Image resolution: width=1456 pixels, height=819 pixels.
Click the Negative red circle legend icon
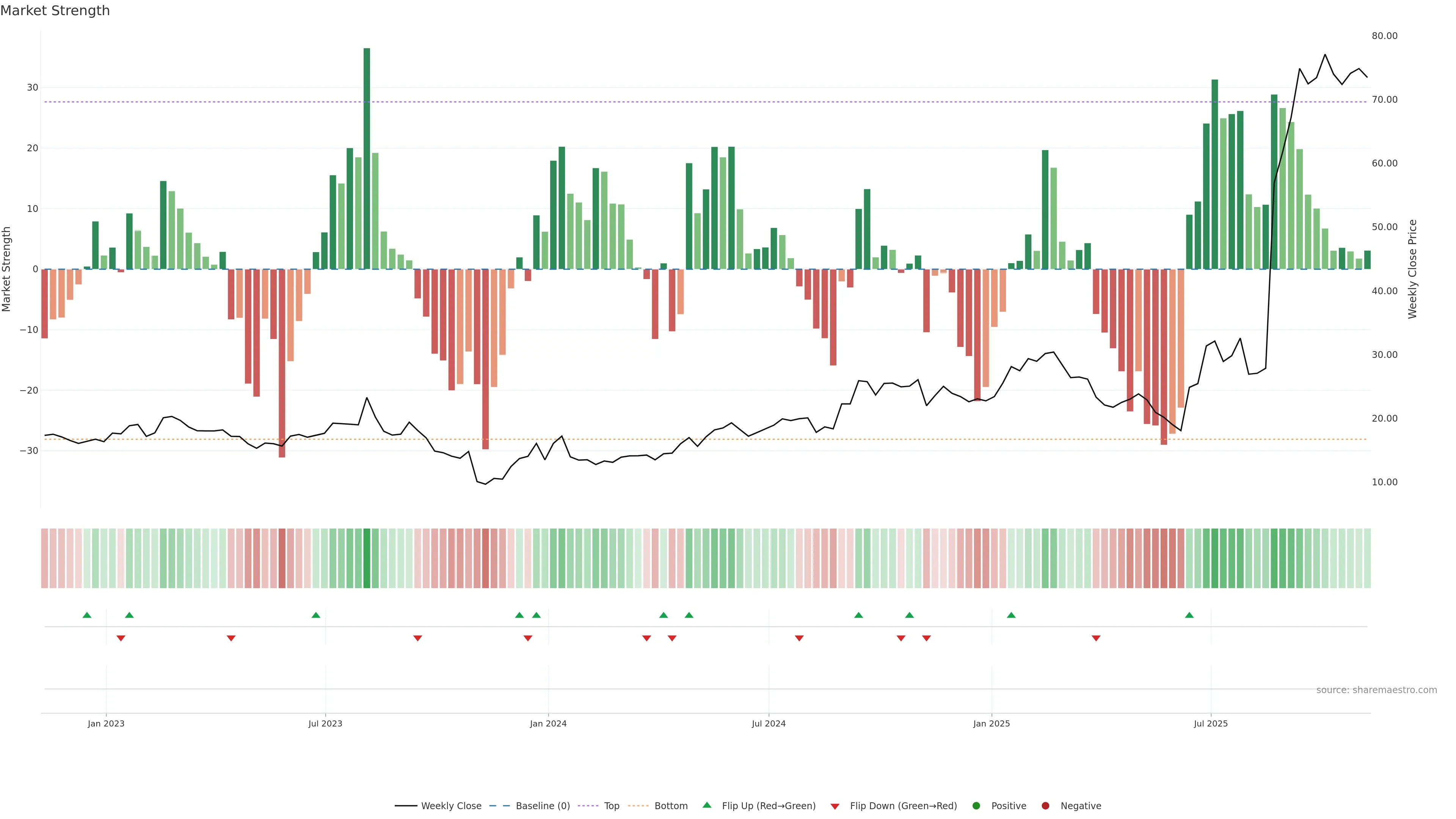[x=1045, y=806]
